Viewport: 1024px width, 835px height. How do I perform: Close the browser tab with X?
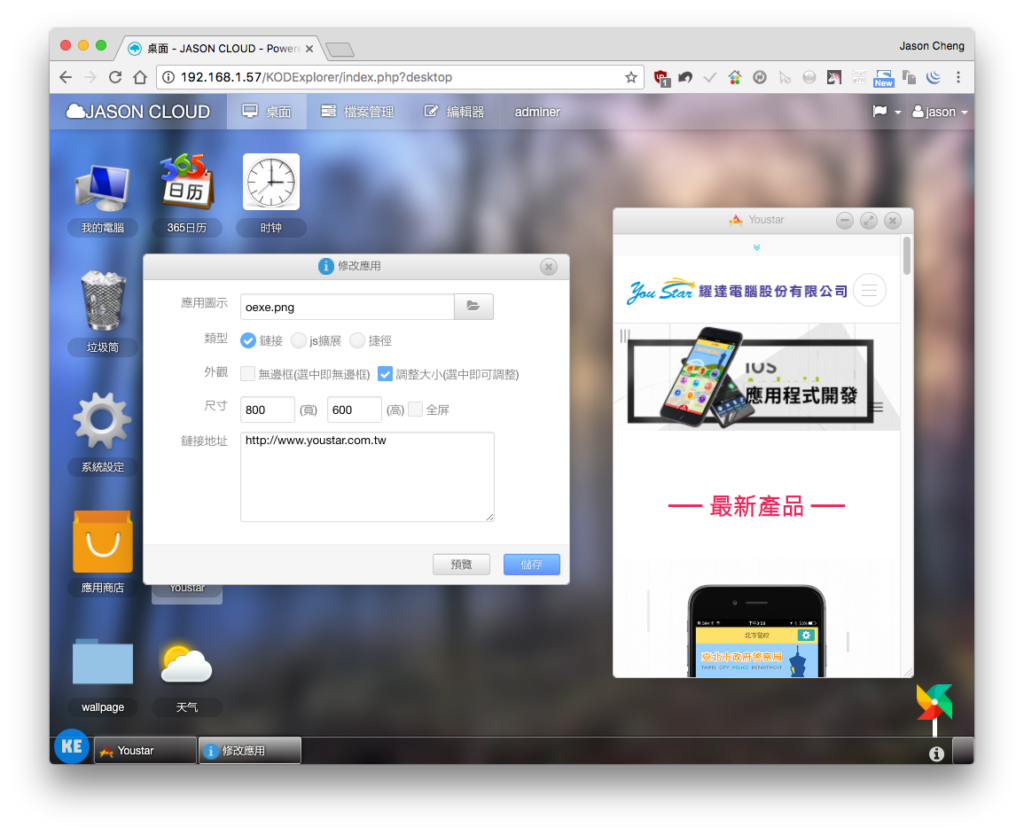pyautogui.click(x=309, y=49)
